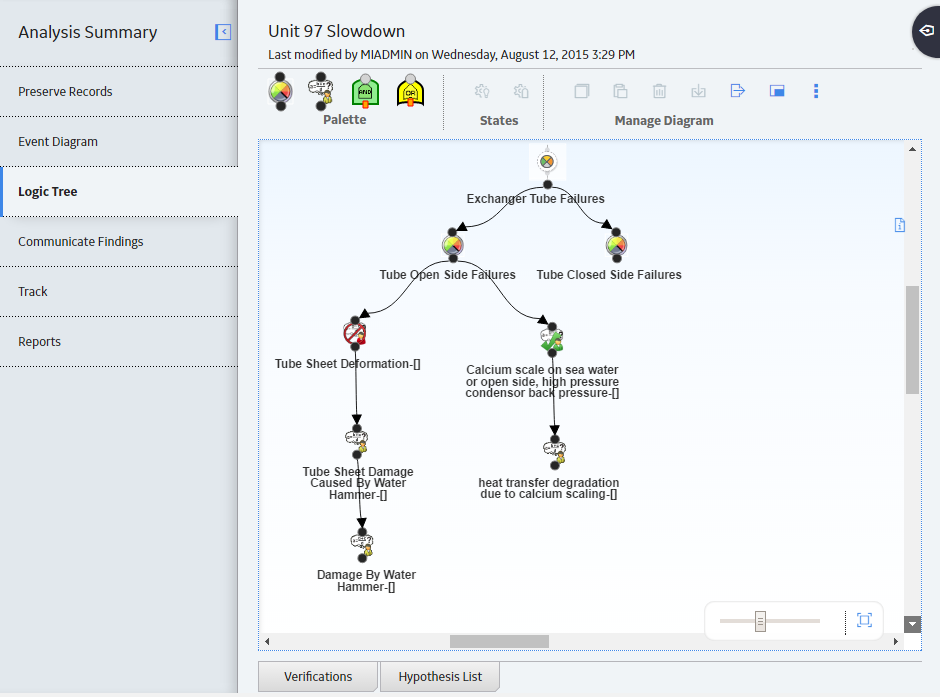Open the Track step
940x697 pixels.
[119, 292]
